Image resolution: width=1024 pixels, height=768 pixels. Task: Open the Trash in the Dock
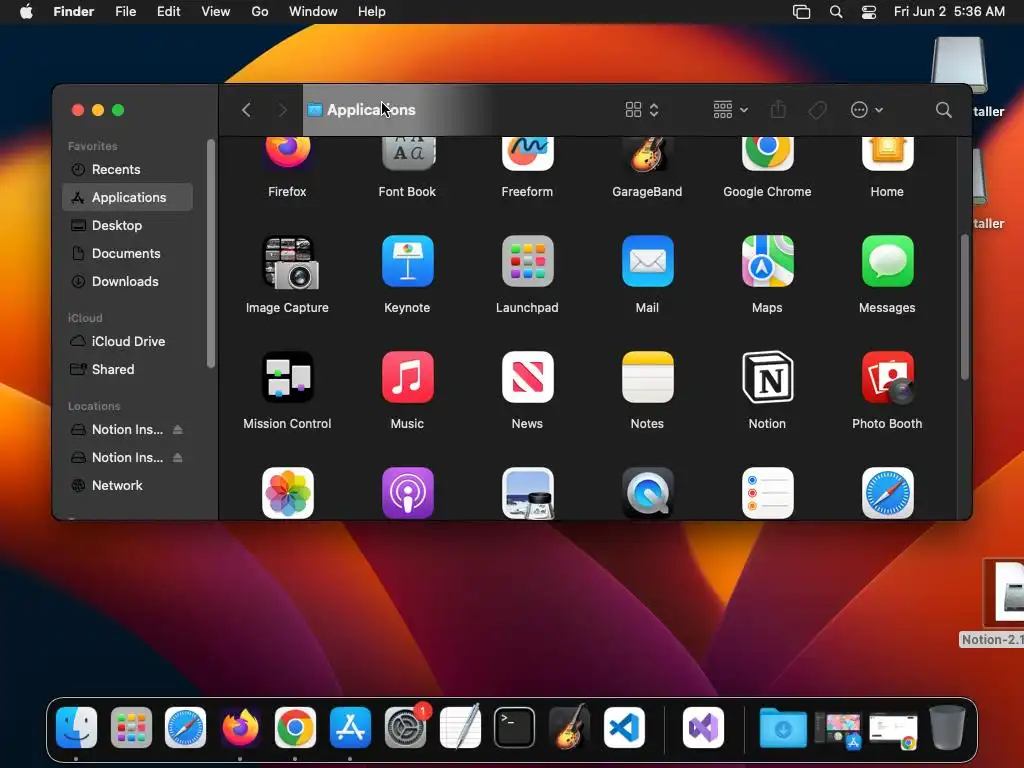coord(947,727)
